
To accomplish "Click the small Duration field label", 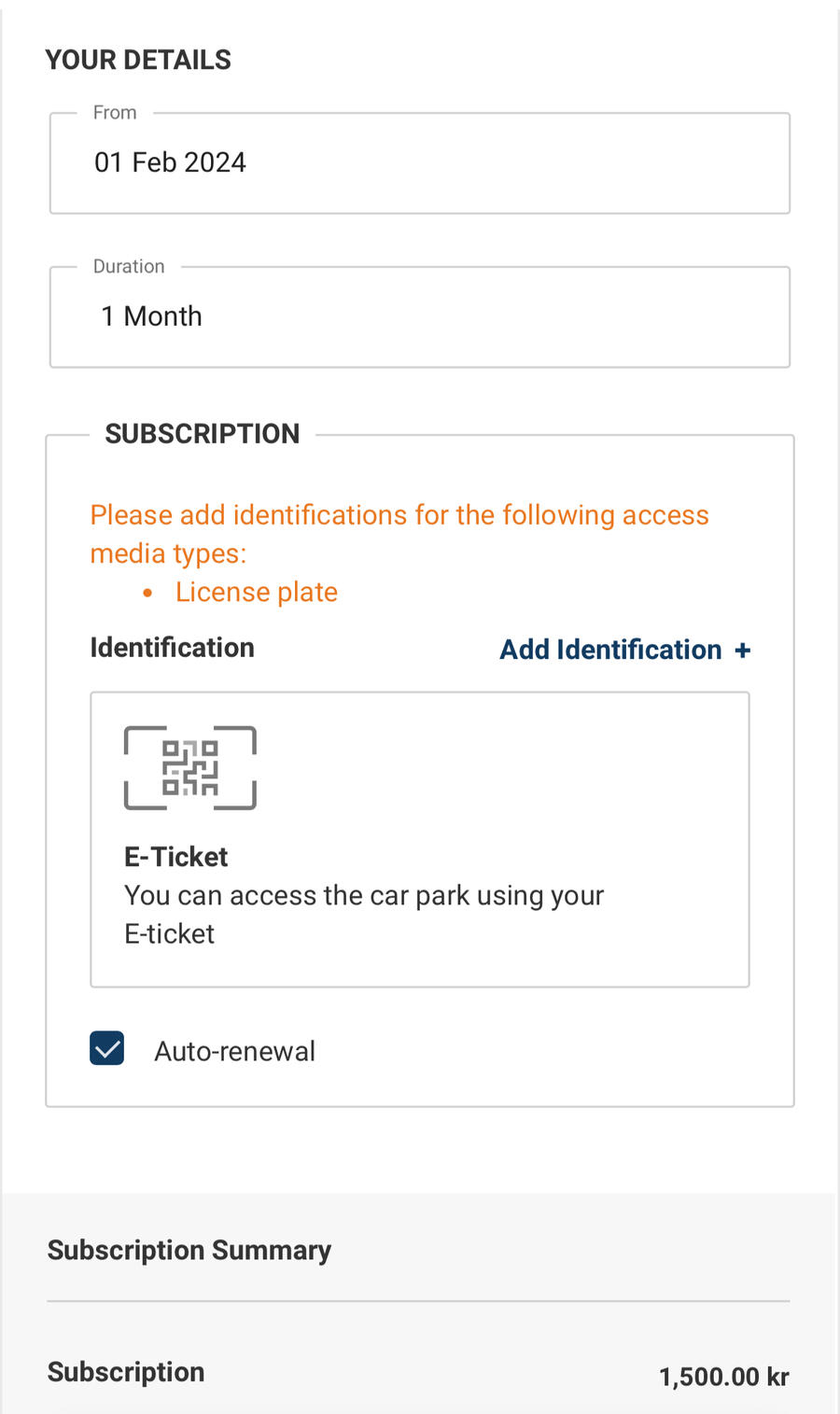I will click(129, 267).
